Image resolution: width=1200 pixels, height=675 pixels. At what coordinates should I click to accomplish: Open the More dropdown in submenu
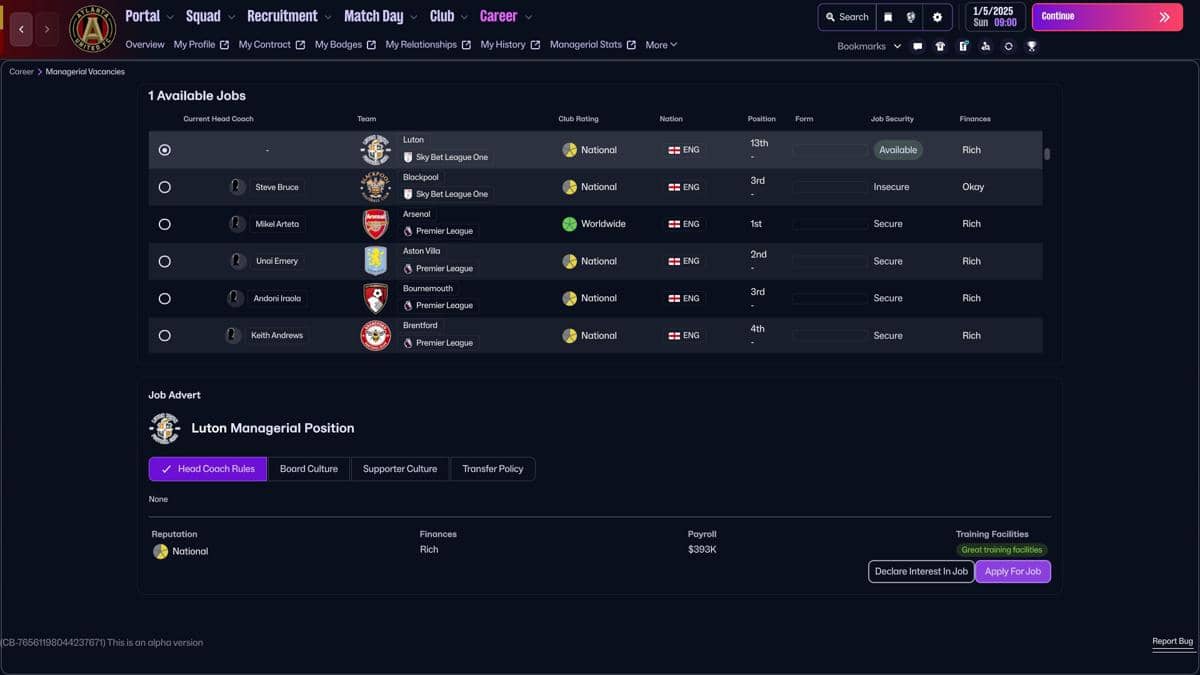(x=661, y=45)
